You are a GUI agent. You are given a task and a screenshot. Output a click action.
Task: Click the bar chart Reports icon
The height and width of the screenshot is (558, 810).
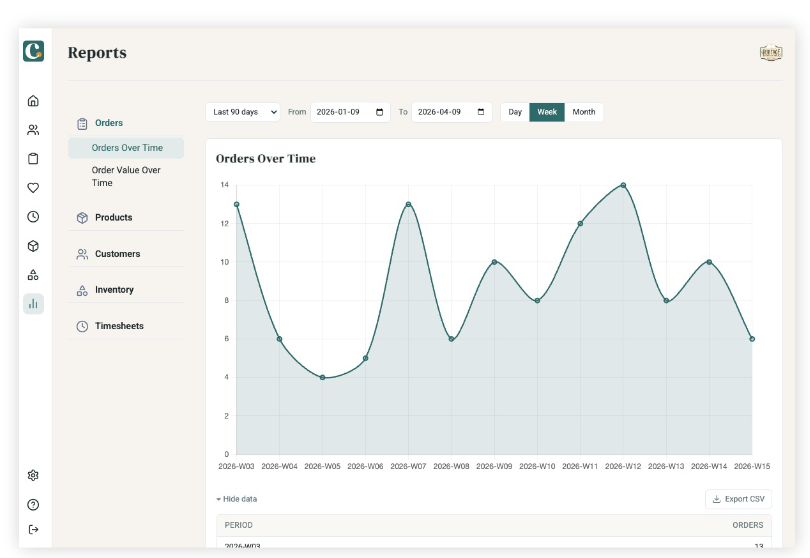33,304
